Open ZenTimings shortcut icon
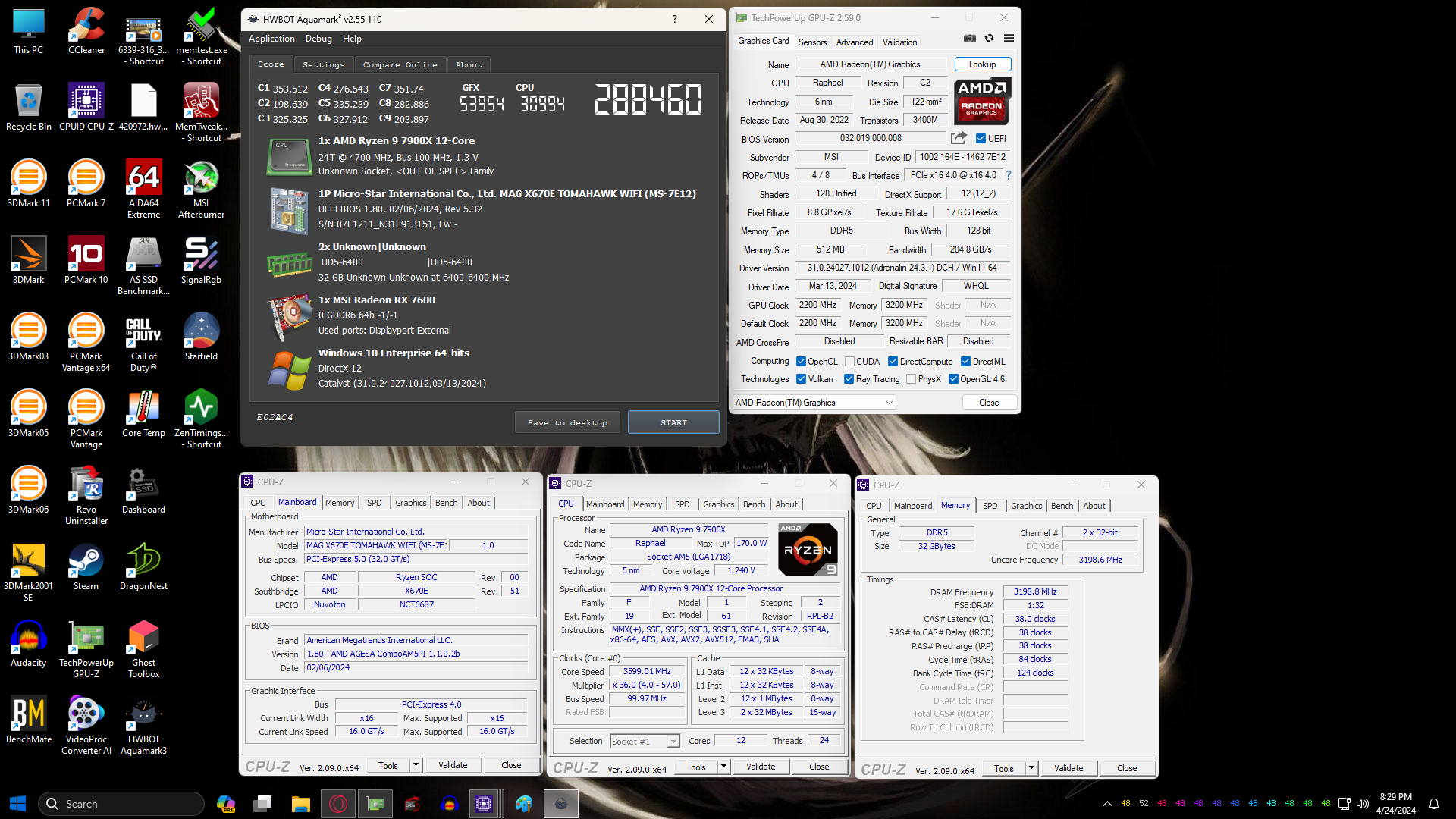The width and height of the screenshot is (1456, 819). point(201,419)
